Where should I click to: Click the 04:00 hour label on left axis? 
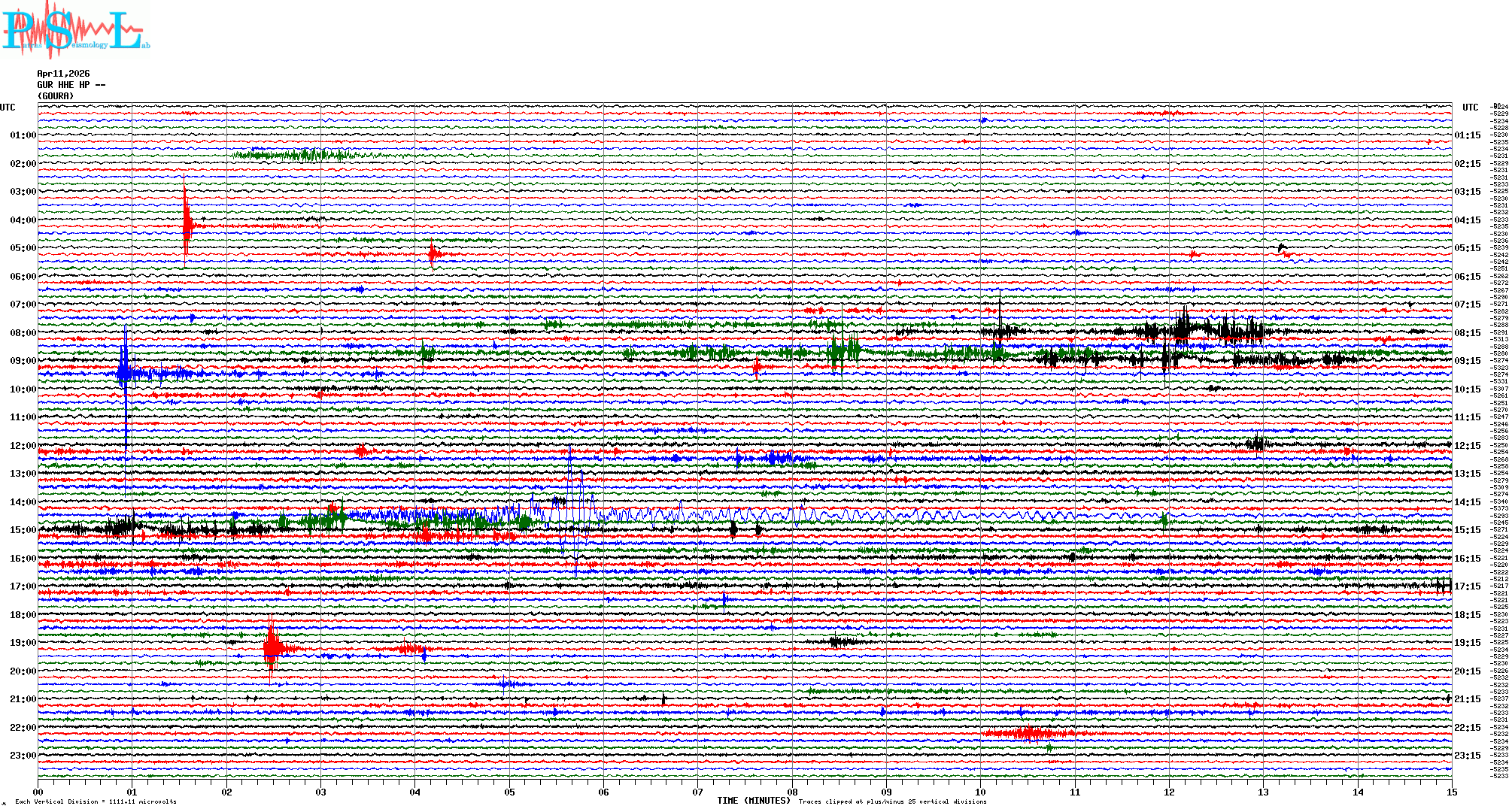pyautogui.click(x=23, y=220)
